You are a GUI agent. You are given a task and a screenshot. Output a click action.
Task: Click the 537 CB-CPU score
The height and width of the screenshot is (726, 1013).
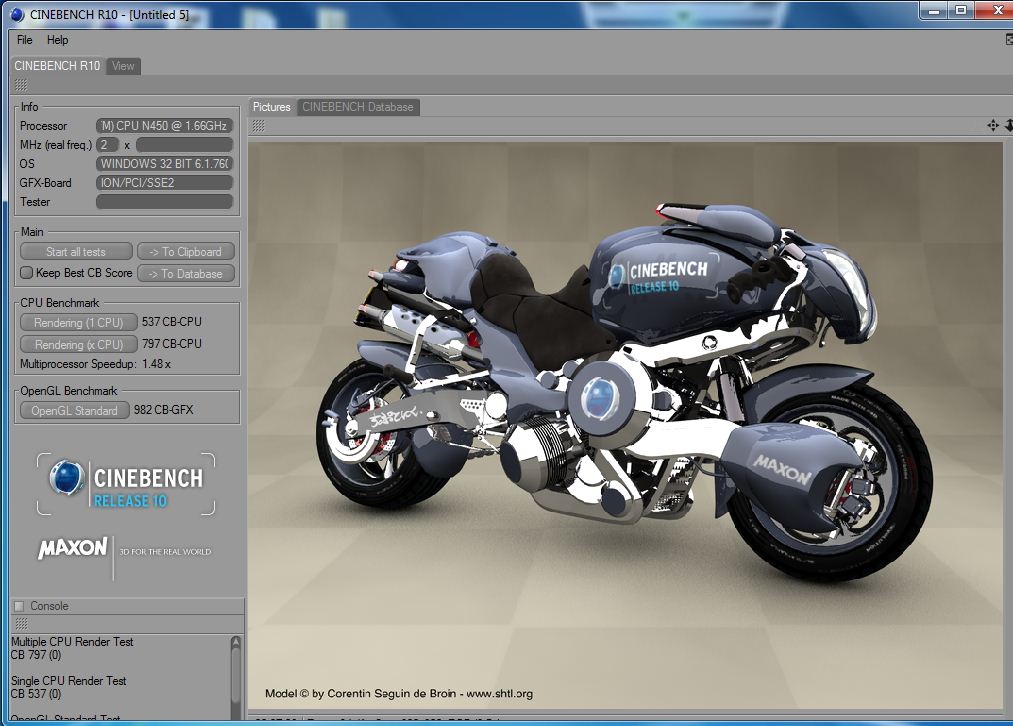pyautogui.click(x=172, y=322)
